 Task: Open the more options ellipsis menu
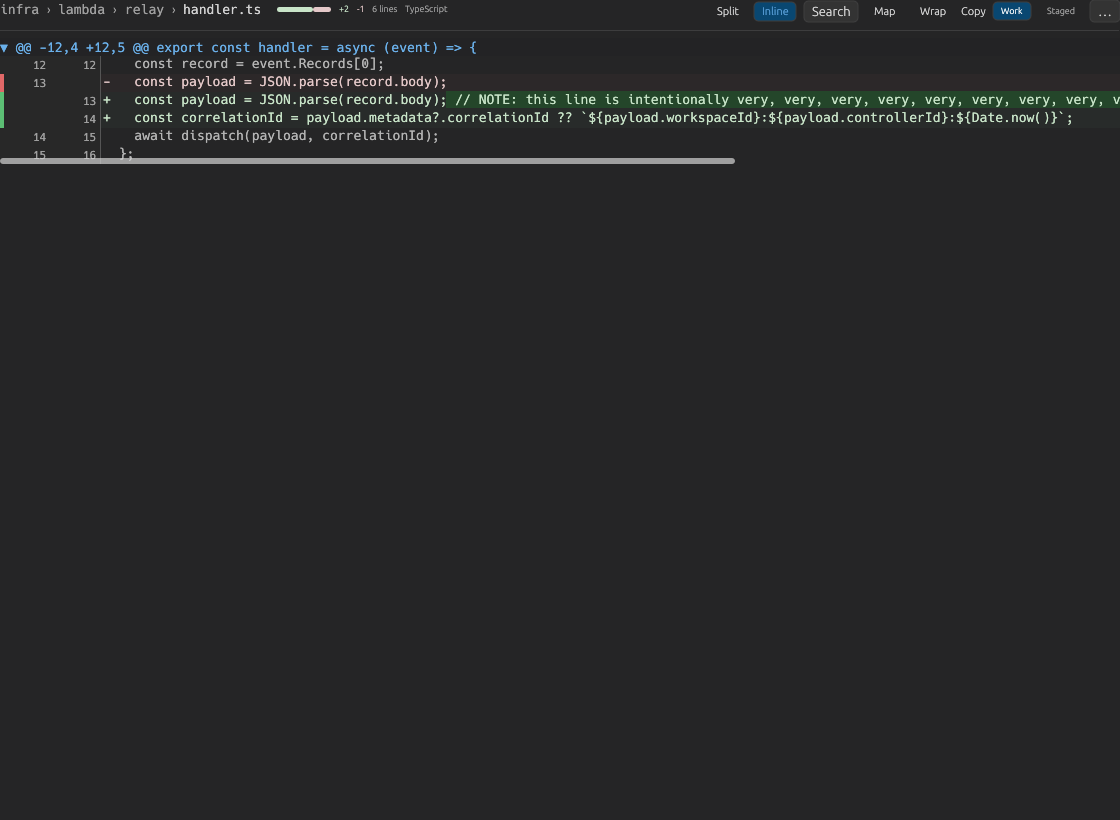[1104, 11]
